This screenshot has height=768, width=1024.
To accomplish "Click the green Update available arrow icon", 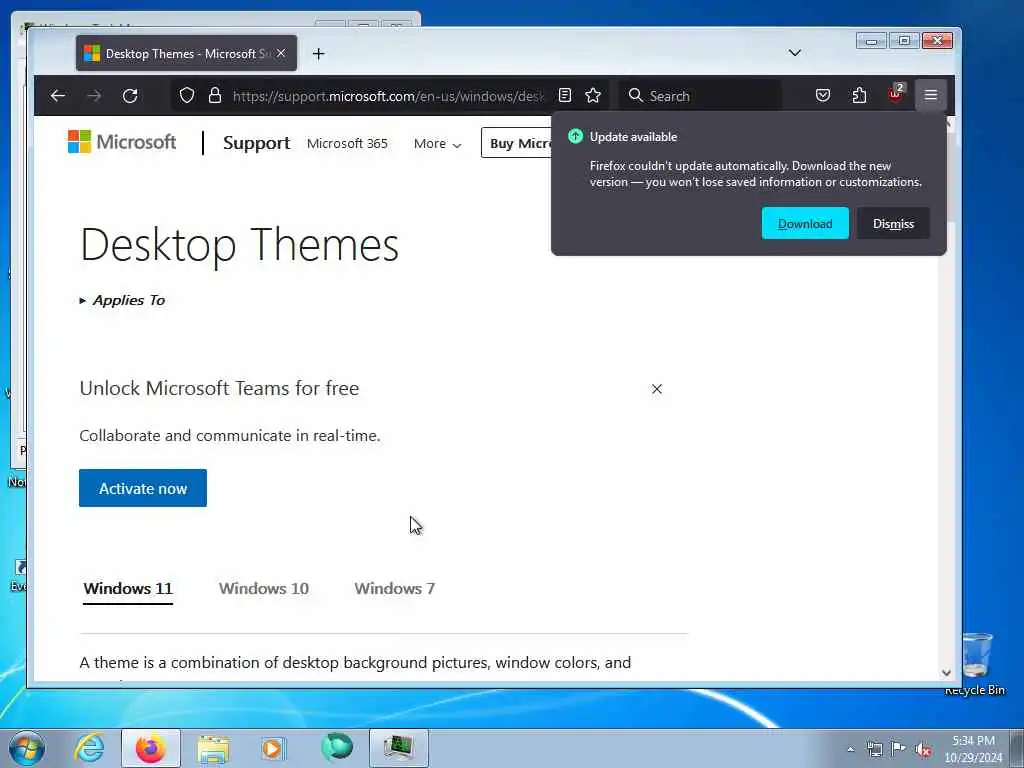I will click(x=575, y=136).
